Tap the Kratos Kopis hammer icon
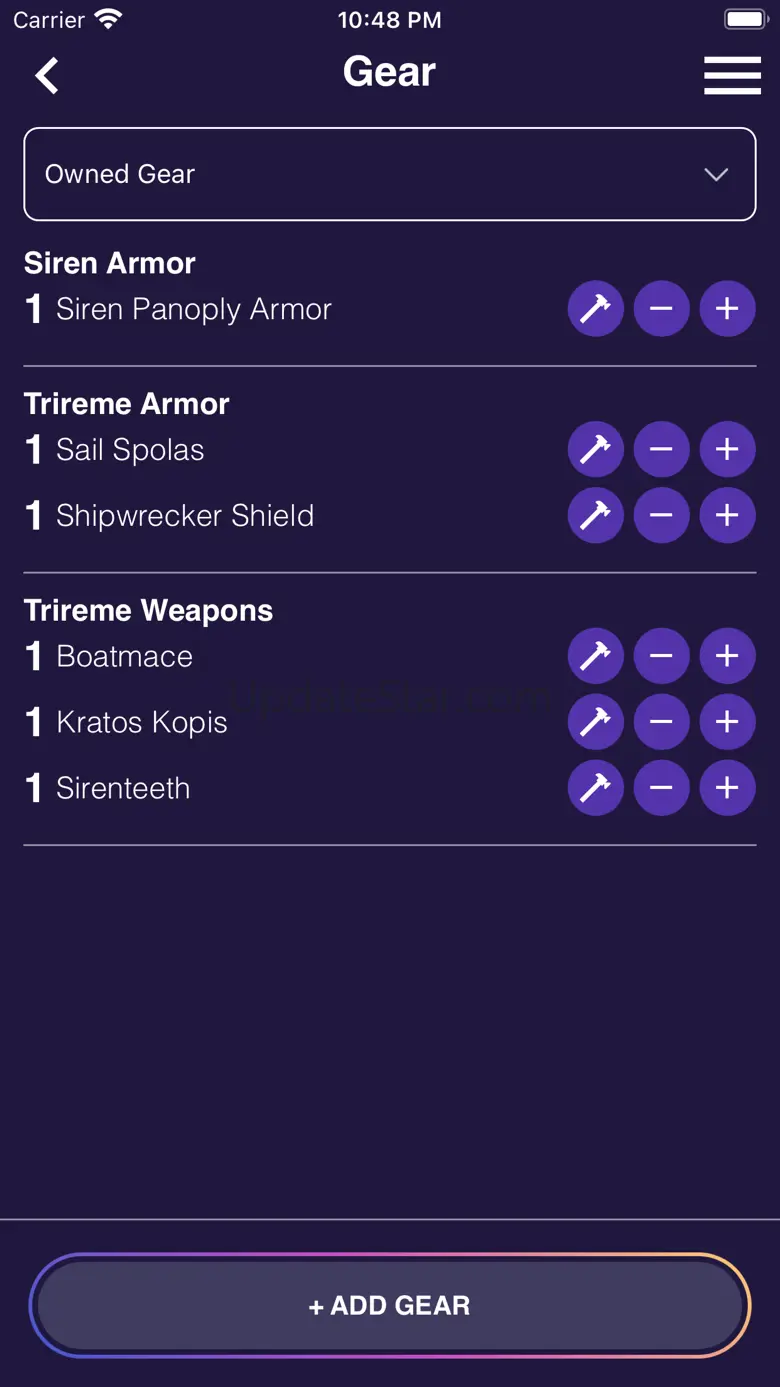 [x=595, y=722]
